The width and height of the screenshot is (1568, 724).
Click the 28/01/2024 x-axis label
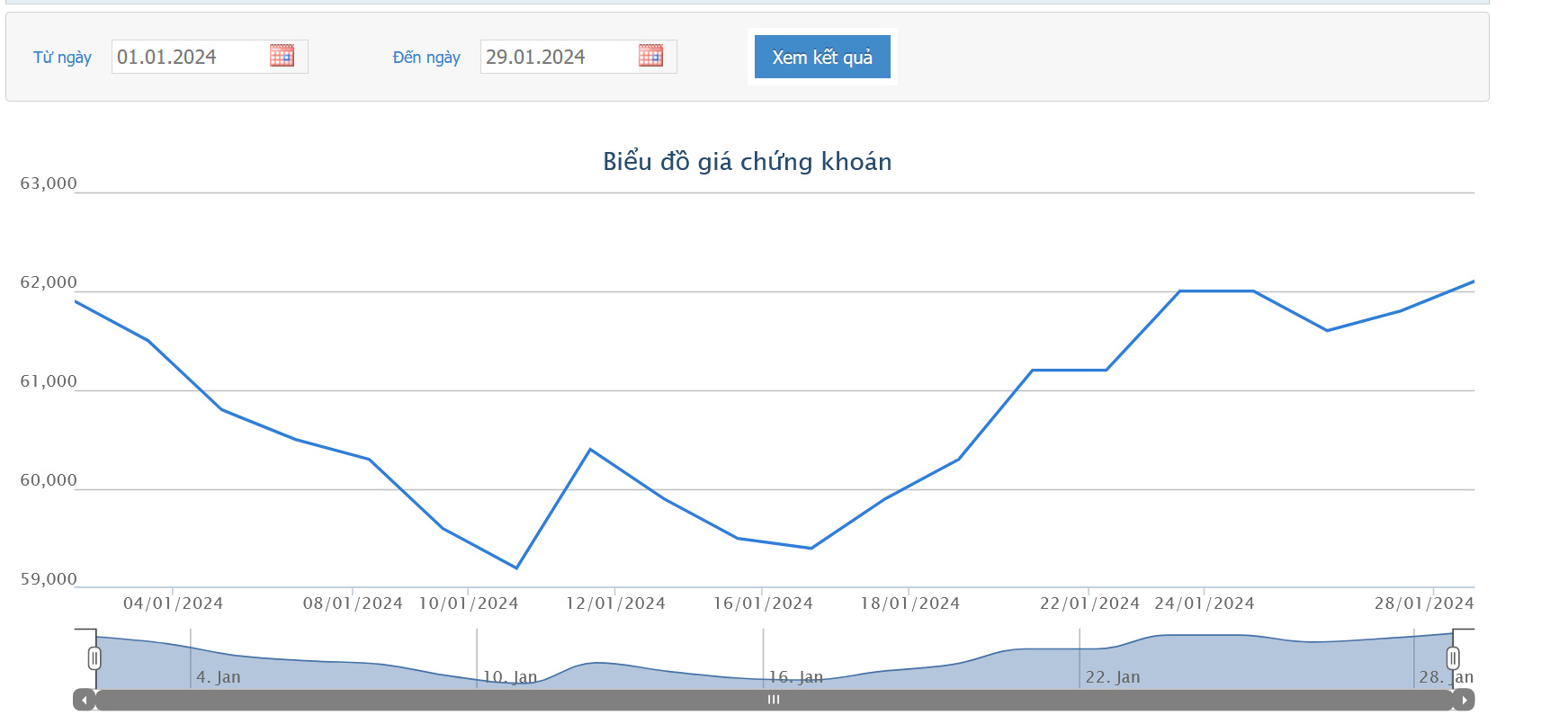coord(1423,603)
